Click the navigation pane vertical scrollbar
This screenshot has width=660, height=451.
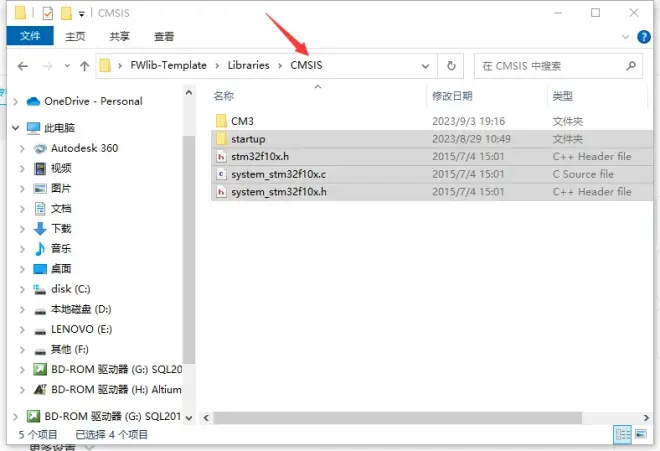pyautogui.click(x=189, y=249)
